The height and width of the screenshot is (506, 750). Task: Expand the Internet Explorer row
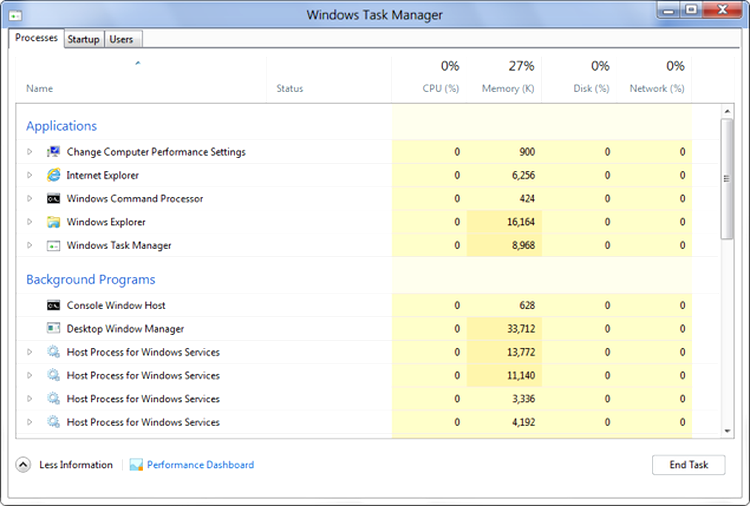pyautogui.click(x=30, y=175)
